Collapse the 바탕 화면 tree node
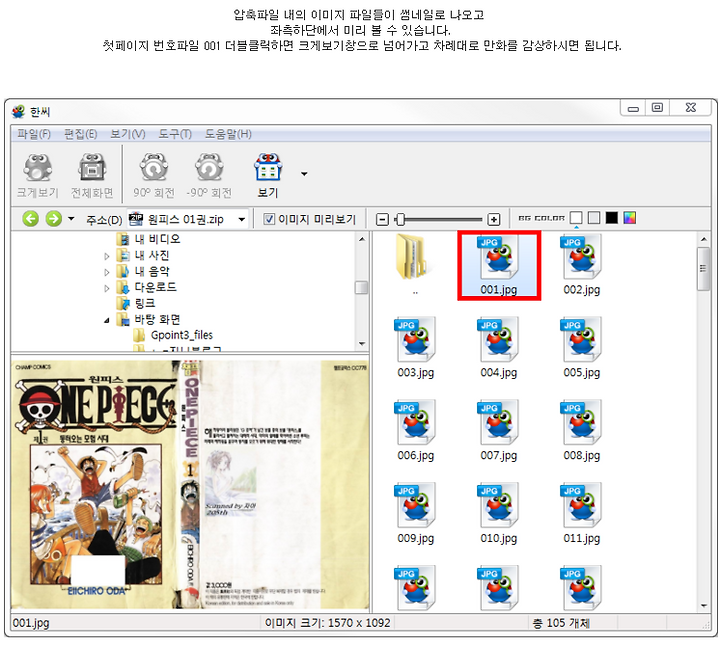Viewport: 720px width, 647px height. [x=107, y=321]
